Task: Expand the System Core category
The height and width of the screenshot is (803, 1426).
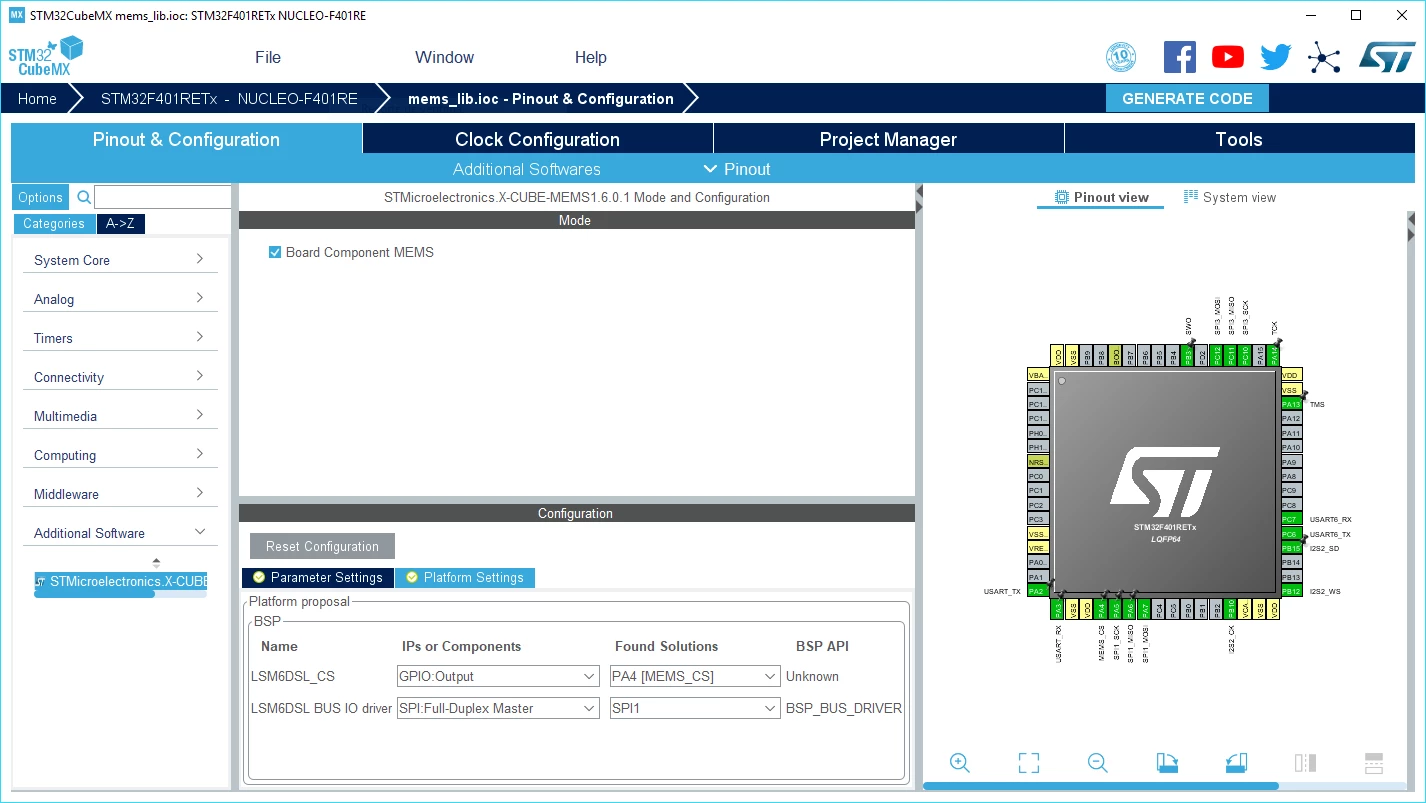Action: click(x=120, y=260)
